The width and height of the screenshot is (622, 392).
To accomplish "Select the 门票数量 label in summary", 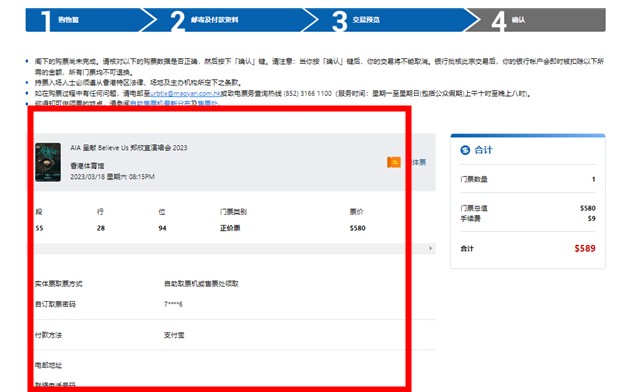I will (474, 179).
